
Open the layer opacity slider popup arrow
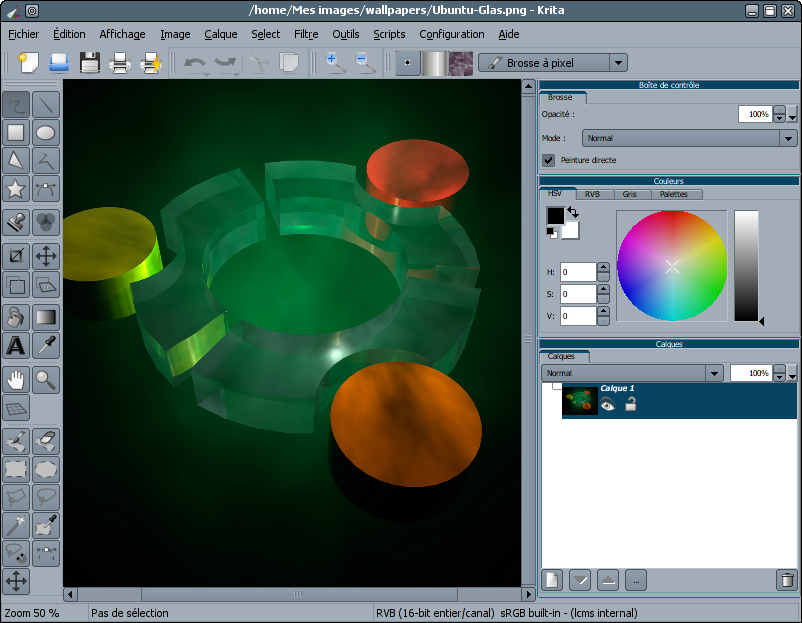792,373
